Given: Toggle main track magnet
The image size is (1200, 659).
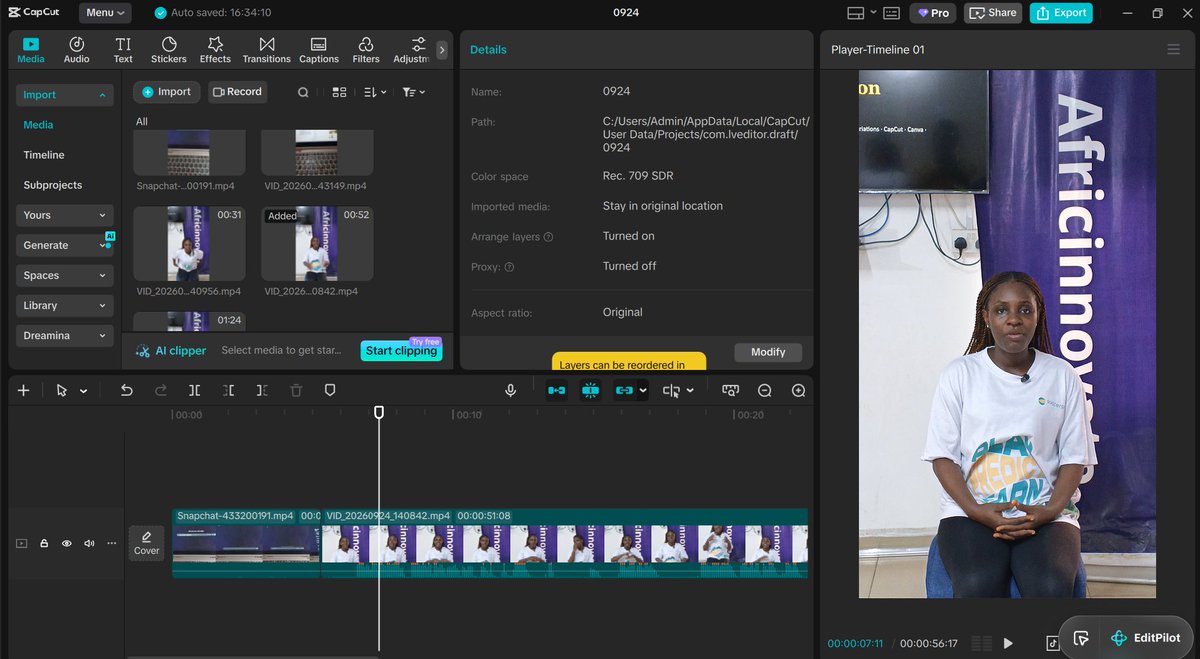Looking at the screenshot, I should [557, 391].
